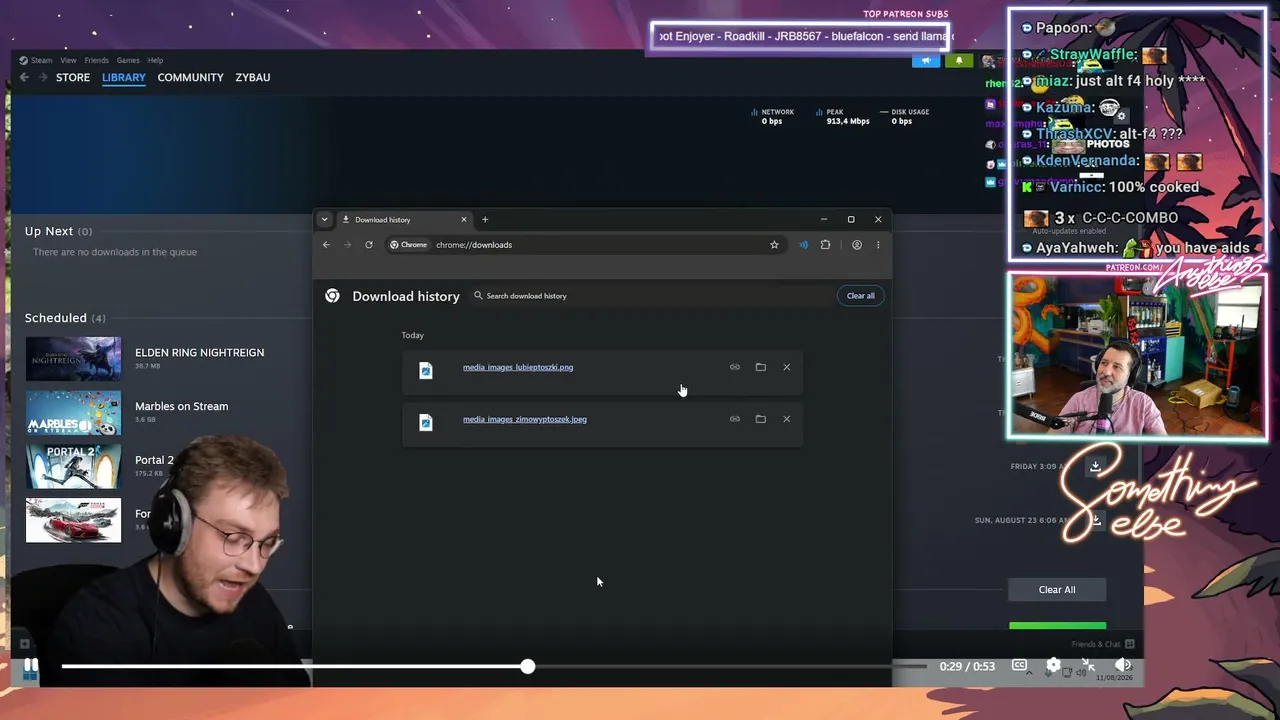The height and width of the screenshot is (720, 1280).
Task: Navigate forward in the Steam window
Action: (x=43, y=77)
